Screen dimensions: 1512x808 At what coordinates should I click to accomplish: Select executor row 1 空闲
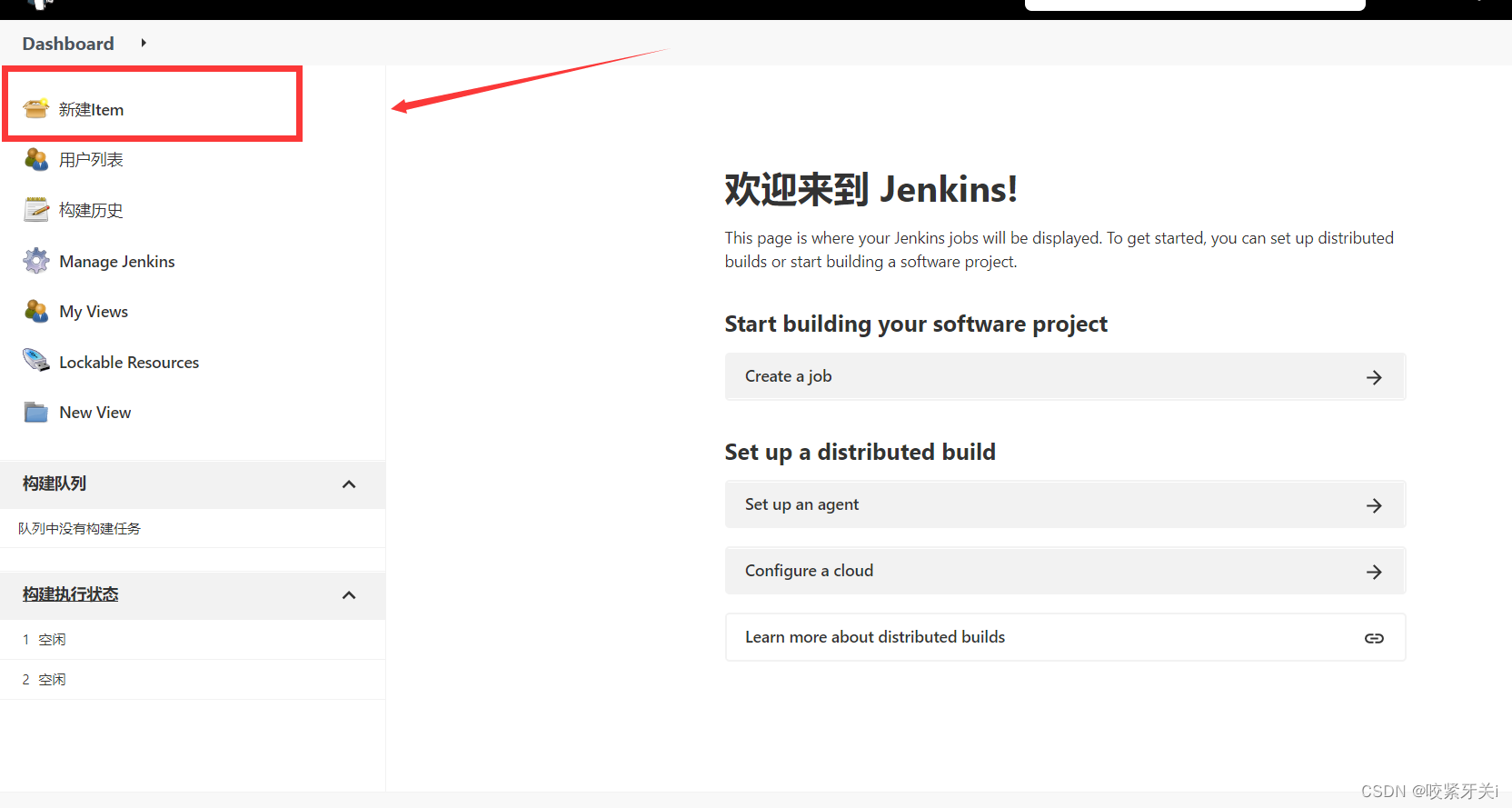pos(193,640)
